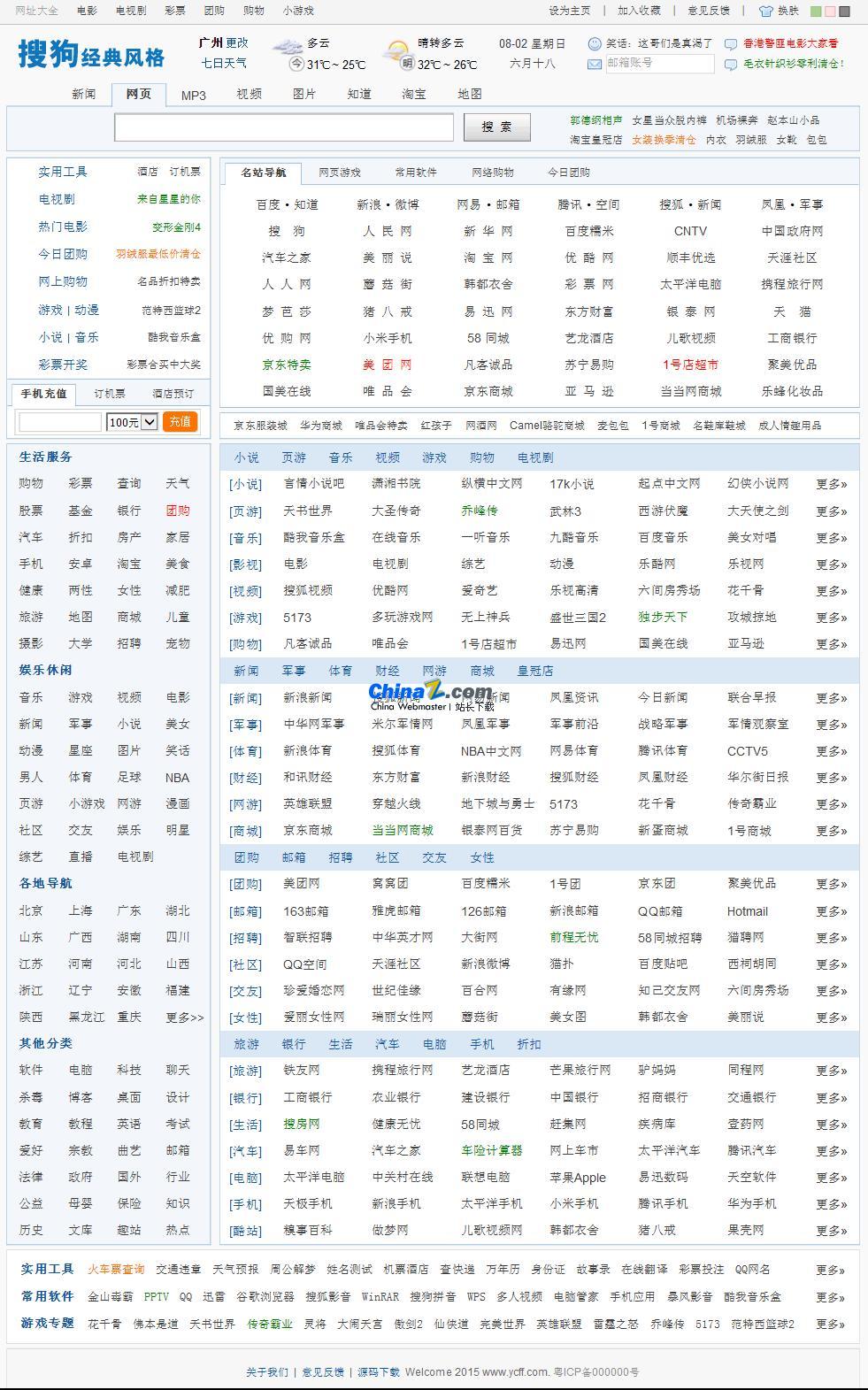Image resolution: width=868 pixels, height=1390 pixels.
Task: Expand 更多 in the [军事] row
Action: click(x=832, y=724)
